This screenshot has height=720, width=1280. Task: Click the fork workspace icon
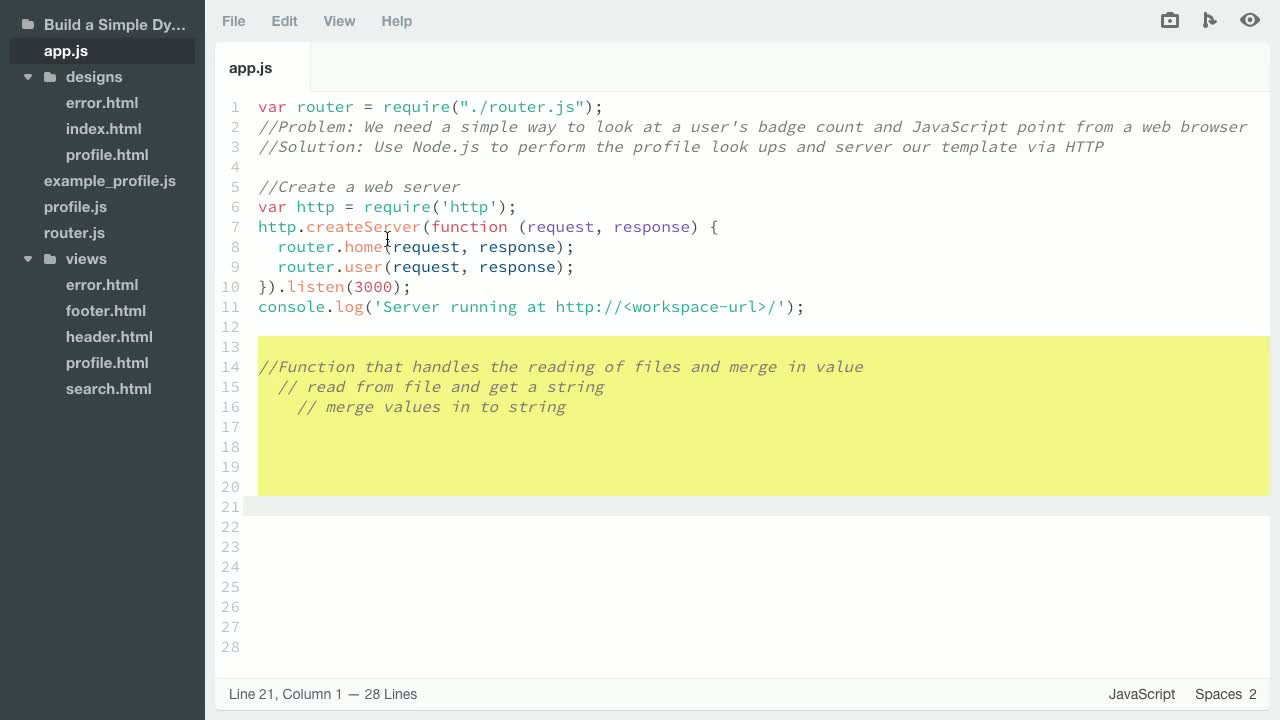(x=1210, y=20)
